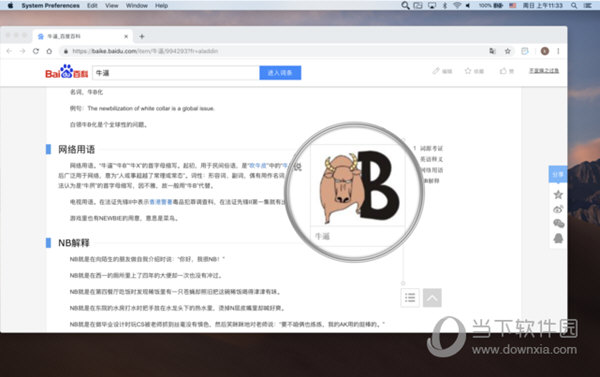Click the Baidu Baike logo

pos(67,72)
